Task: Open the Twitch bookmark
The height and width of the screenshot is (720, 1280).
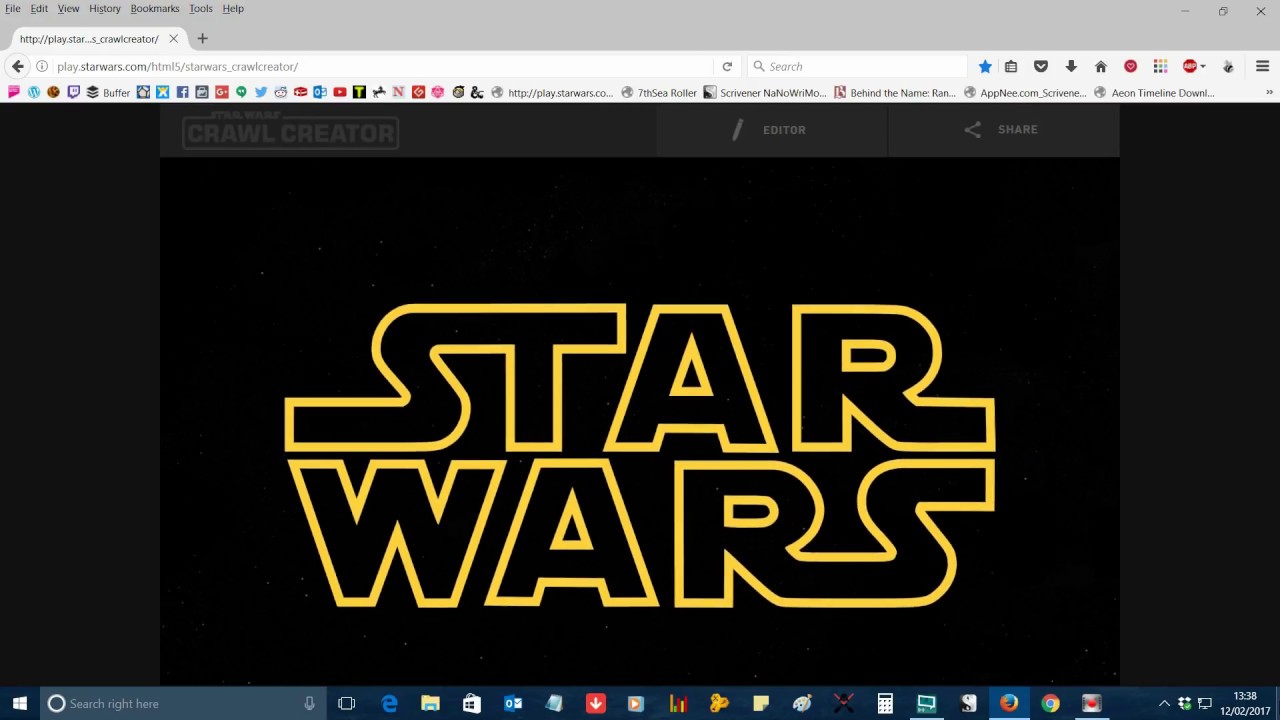Action: pos(73,92)
